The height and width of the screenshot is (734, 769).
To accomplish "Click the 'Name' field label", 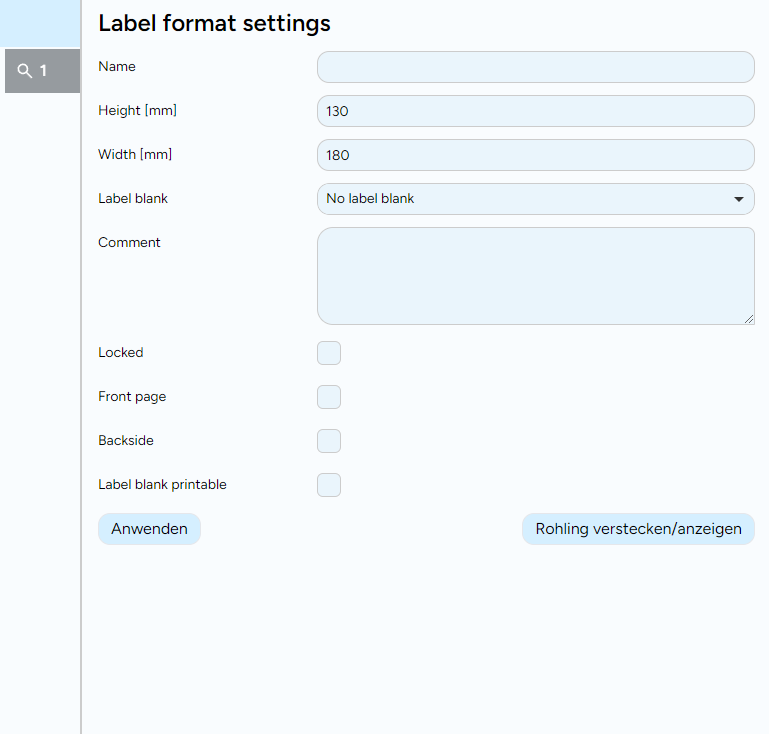I will (x=117, y=67).
